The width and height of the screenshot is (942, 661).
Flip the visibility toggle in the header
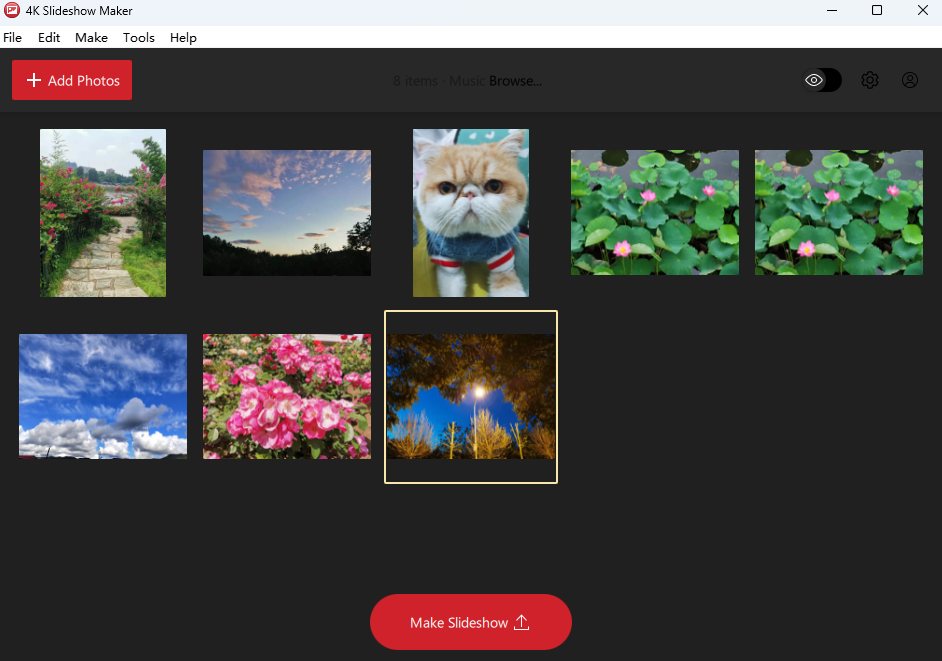pyautogui.click(x=820, y=79)
